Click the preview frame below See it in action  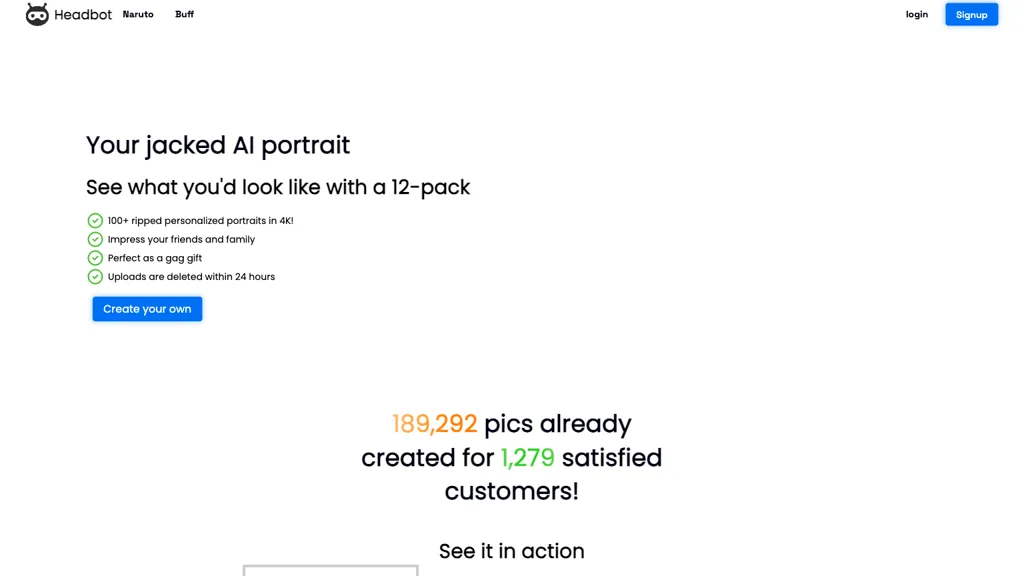click(330, 571)
